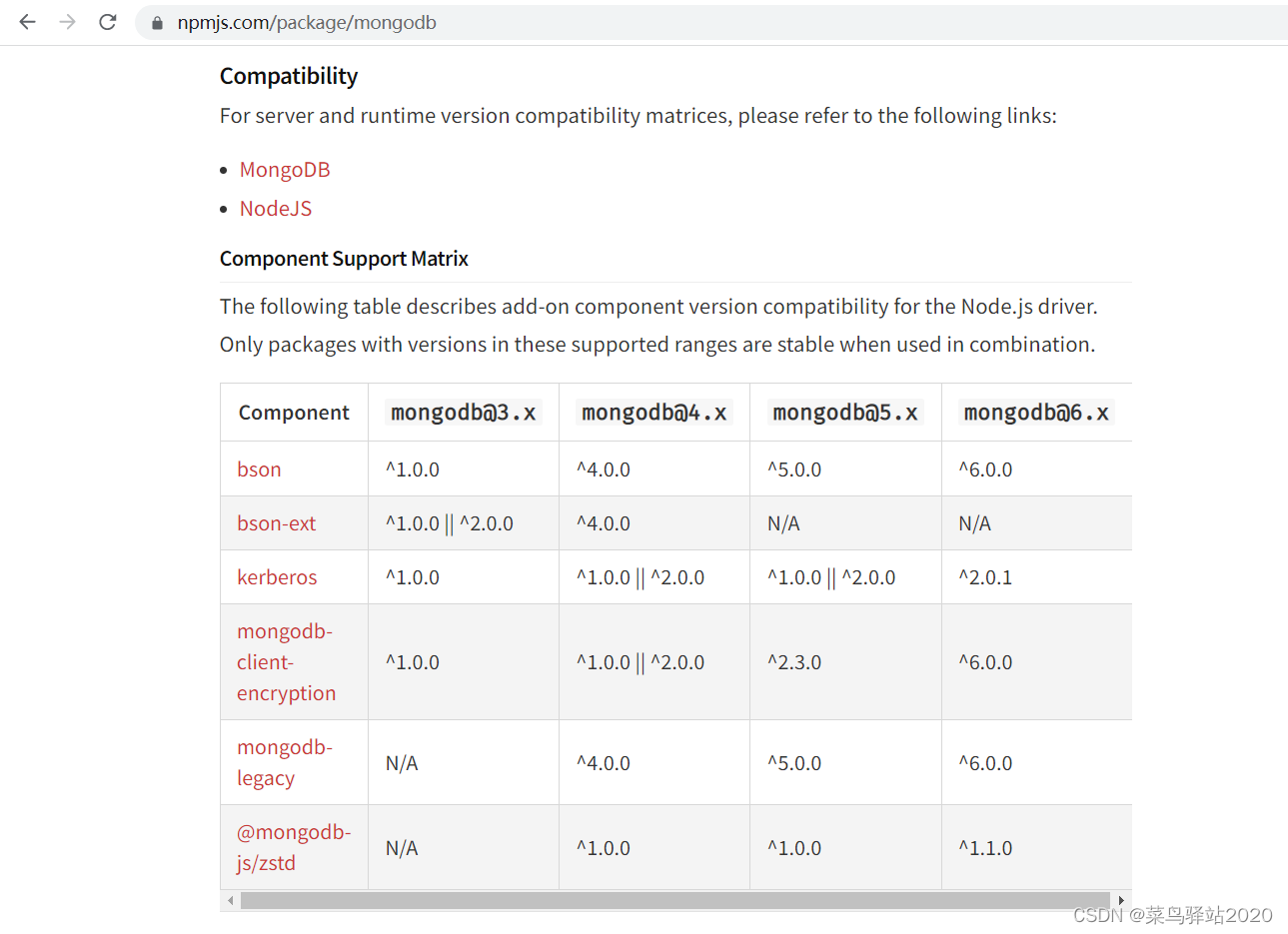This screenshot has height=934, width=1288.
Task: Click the mongodb@4.x column header
Action: [653, 412]
